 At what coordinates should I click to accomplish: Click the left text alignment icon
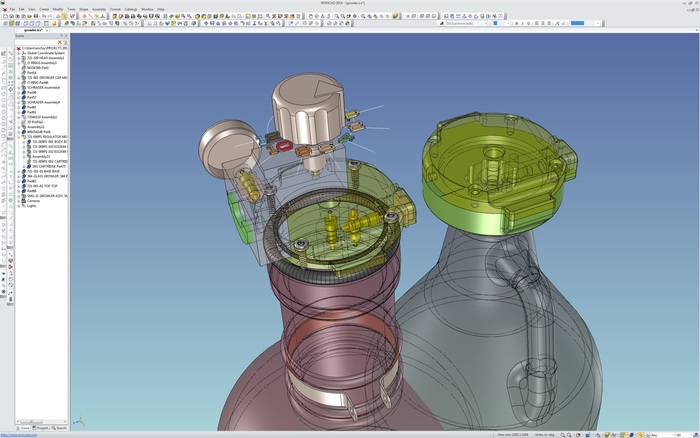click(537, 23)
